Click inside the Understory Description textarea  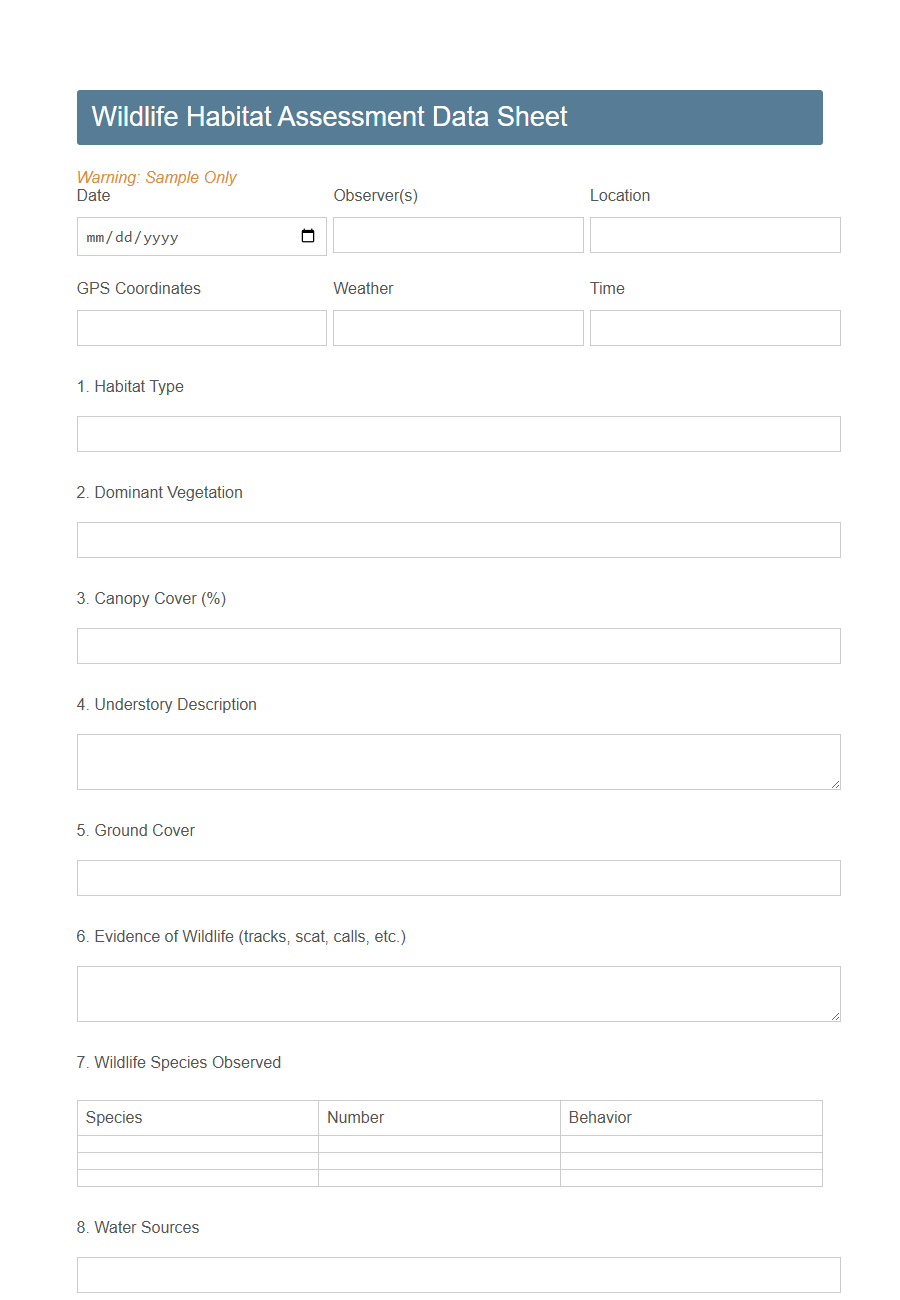(458, 761)
